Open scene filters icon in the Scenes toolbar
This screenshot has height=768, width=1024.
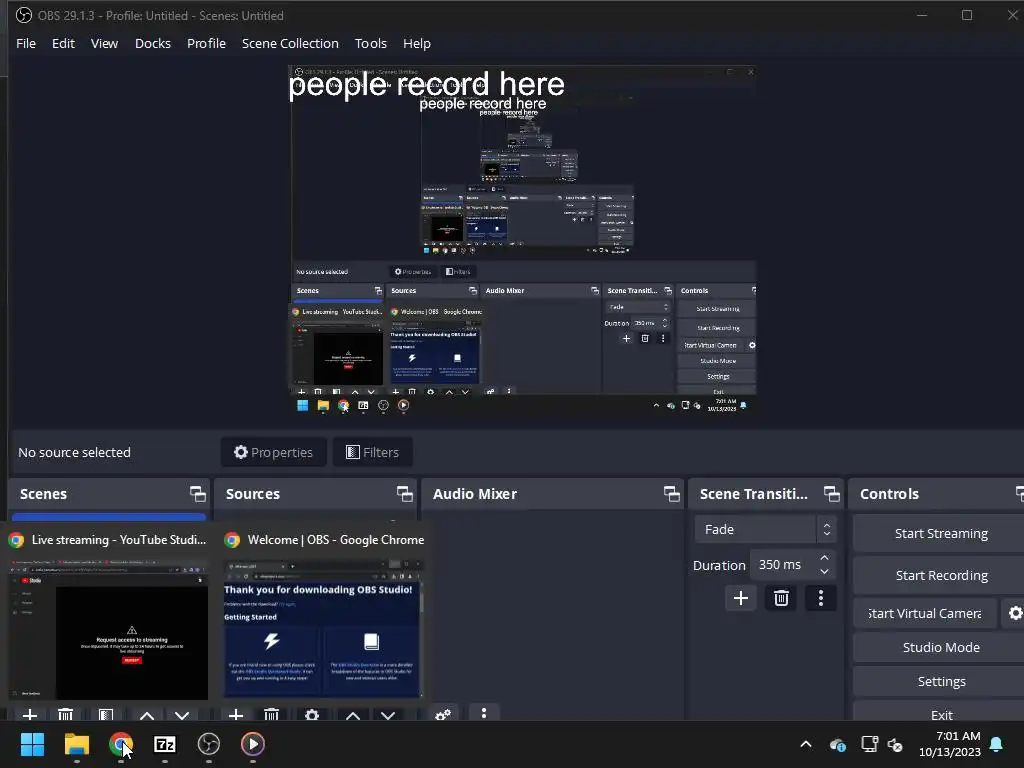tap(106, 714)
